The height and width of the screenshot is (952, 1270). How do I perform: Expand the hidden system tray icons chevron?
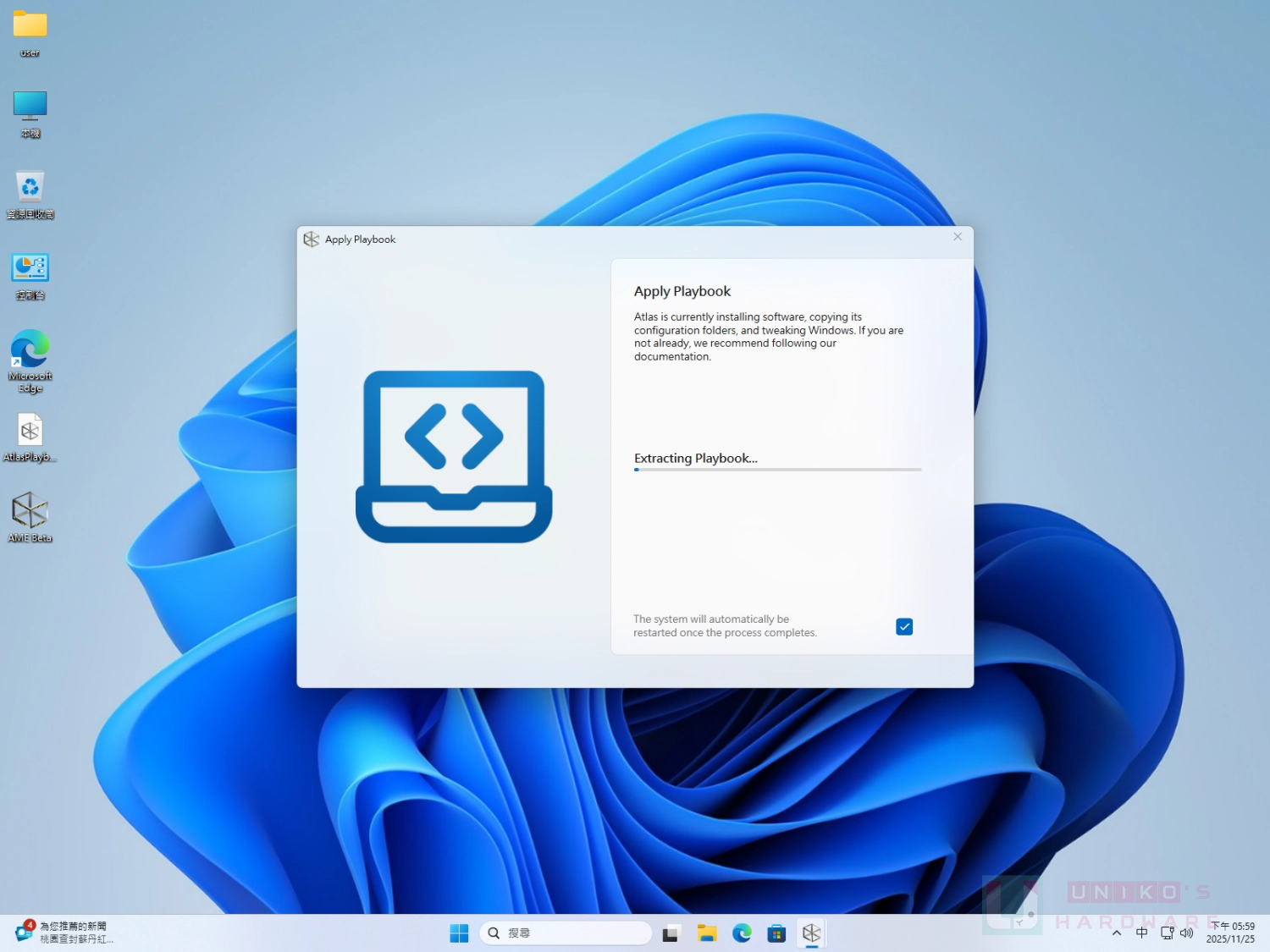tap(1117, 933)
